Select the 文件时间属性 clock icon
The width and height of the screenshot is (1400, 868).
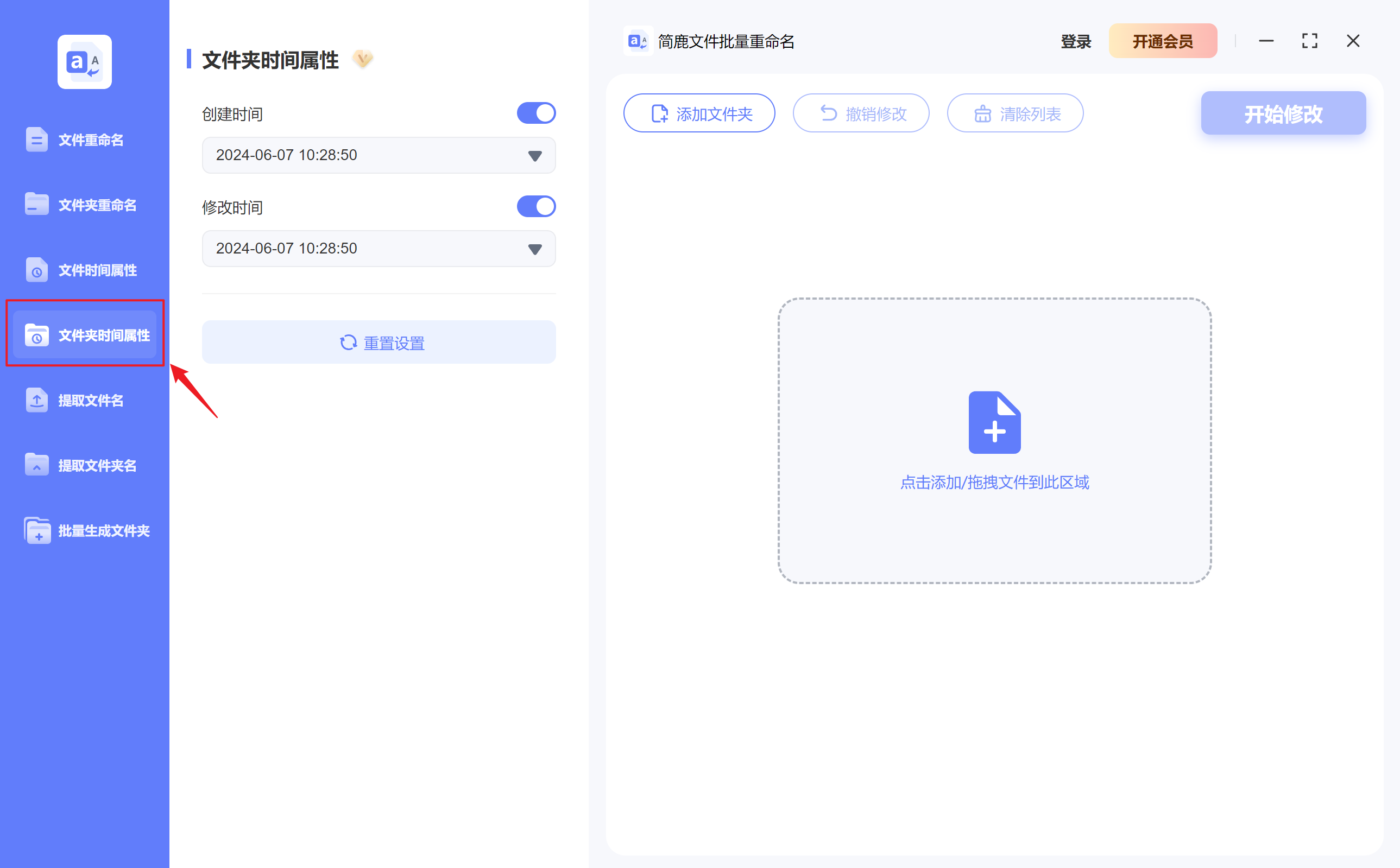37,270
